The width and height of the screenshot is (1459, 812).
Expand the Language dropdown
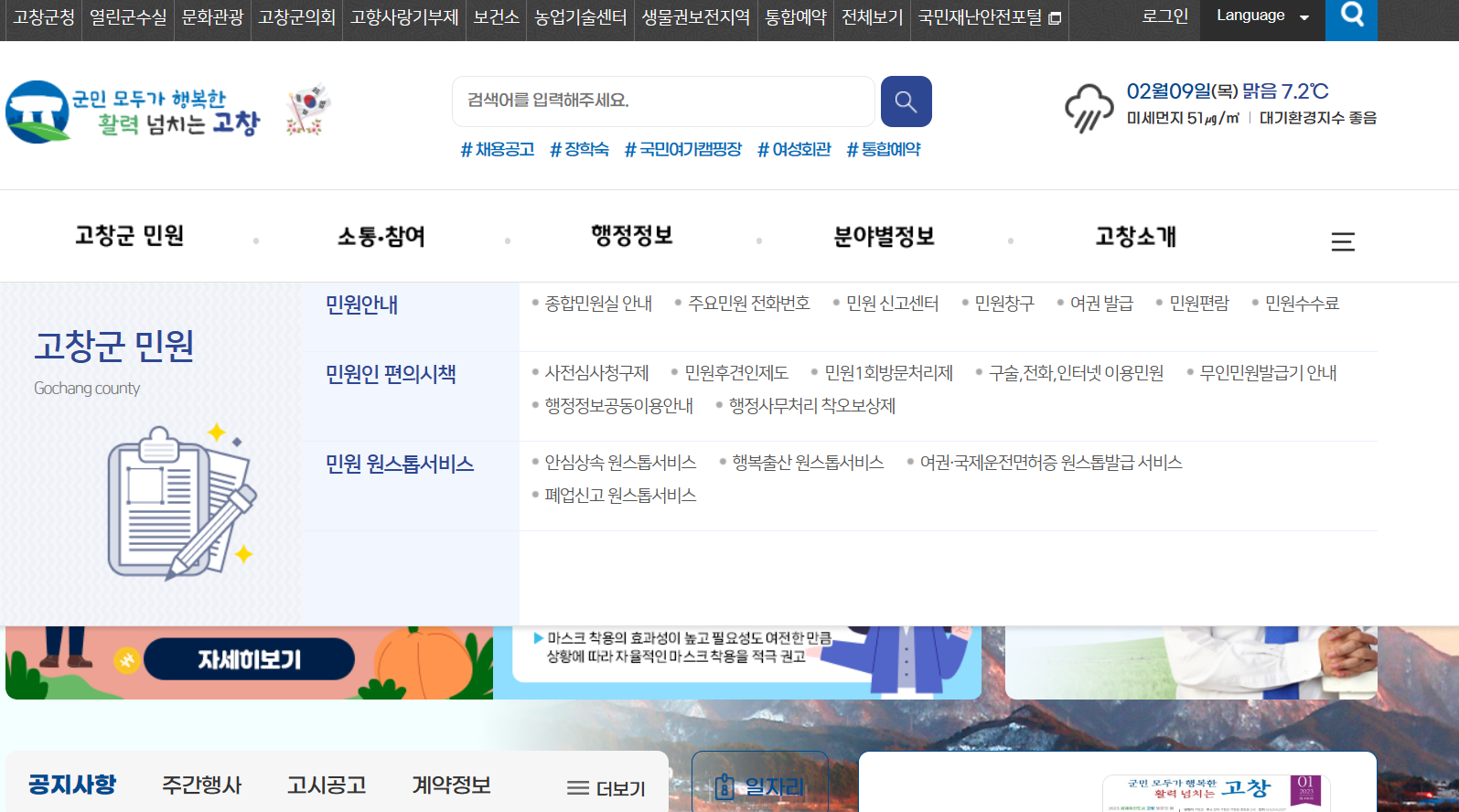(1262, 16)
